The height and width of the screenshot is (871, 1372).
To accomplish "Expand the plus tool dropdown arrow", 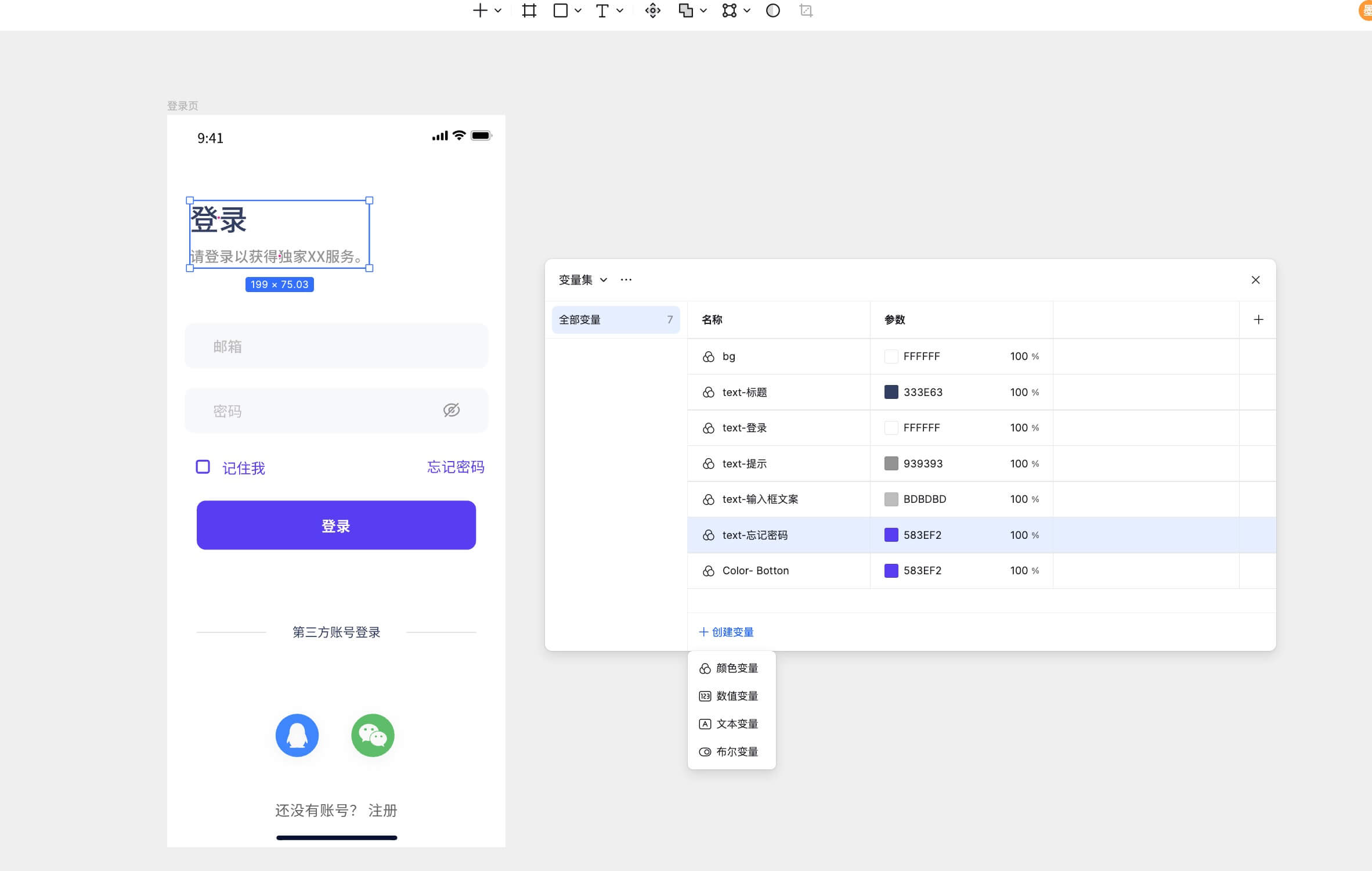I will click(497, 10).
